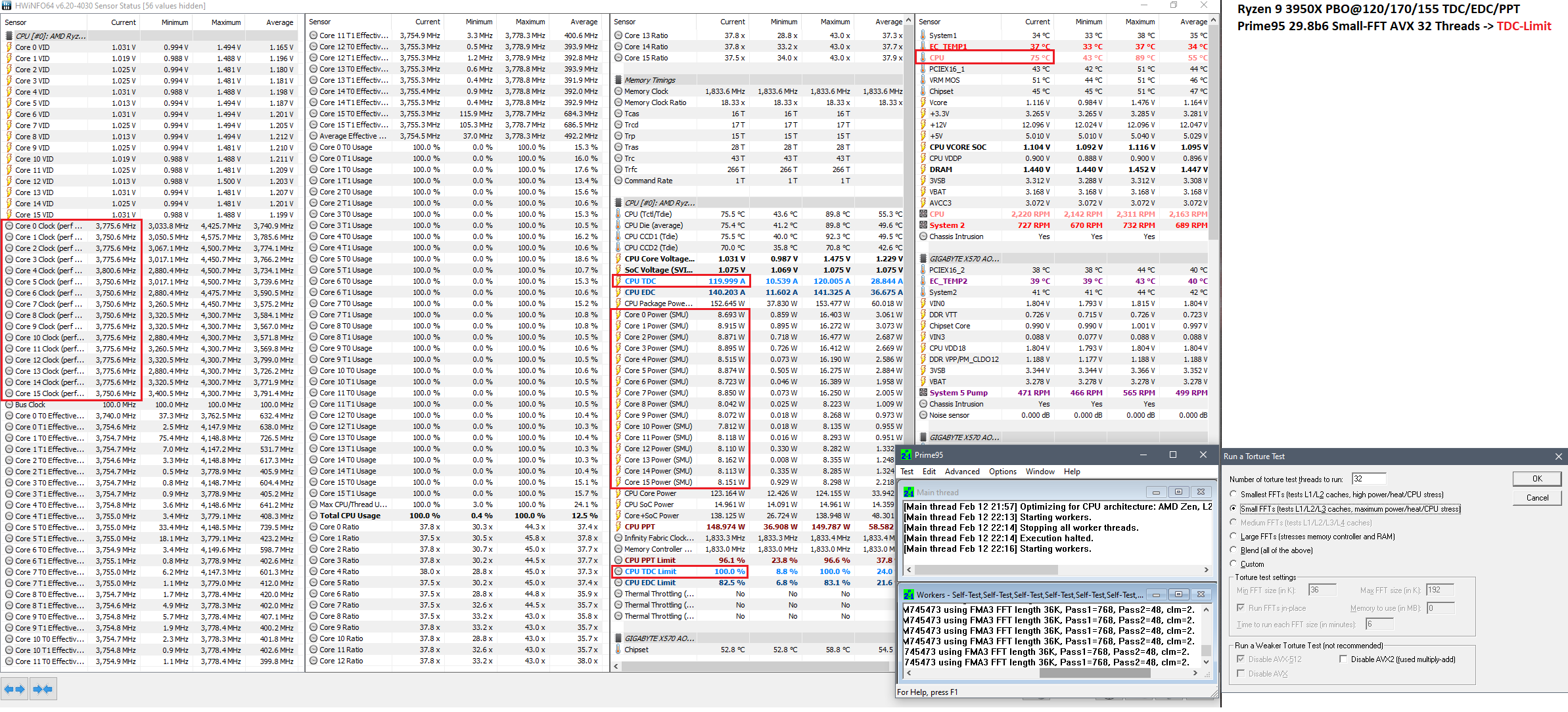Select the Core 0 Clock (perf...) row
1568x712 pixels.
pos(150,226)
